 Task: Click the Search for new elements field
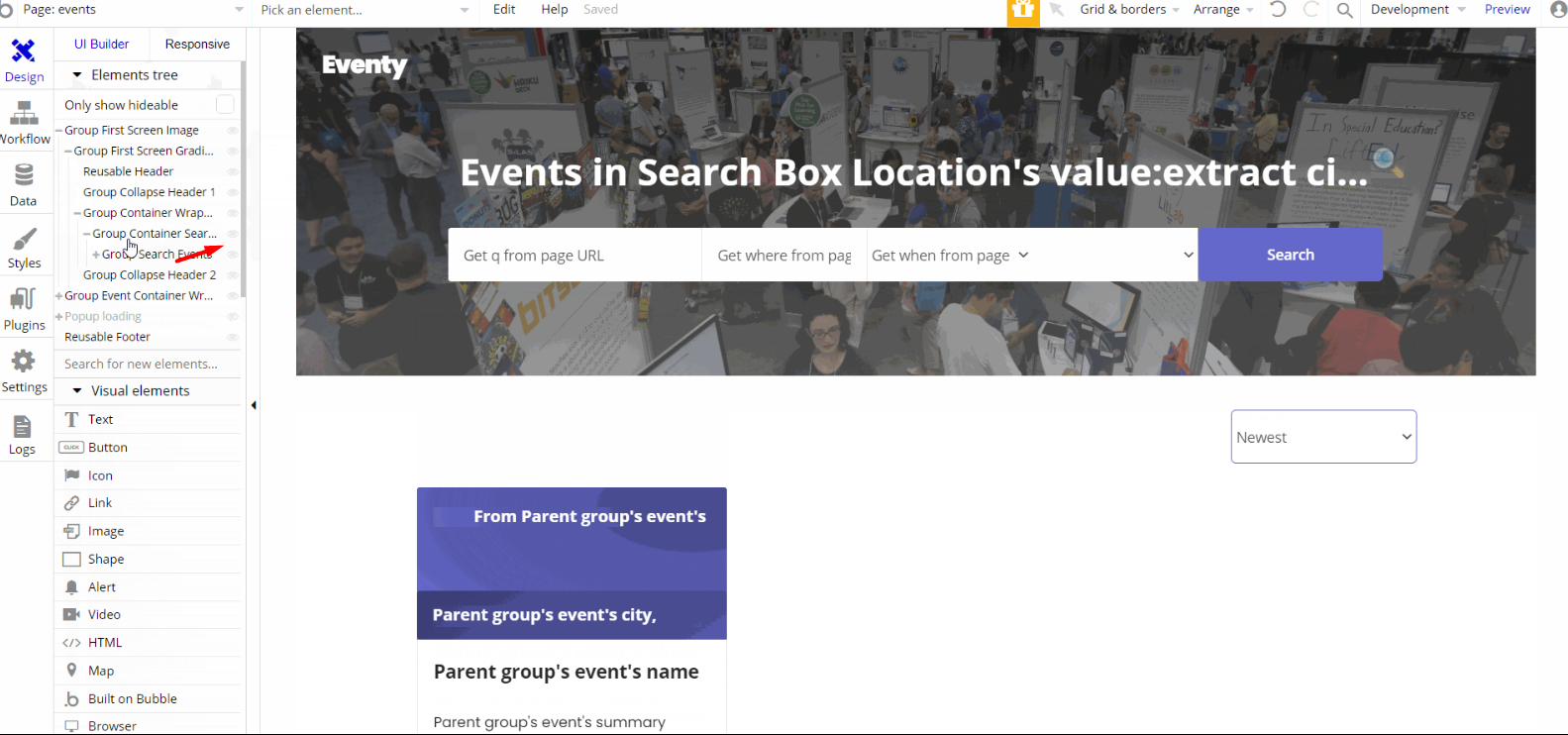(149, 364)
